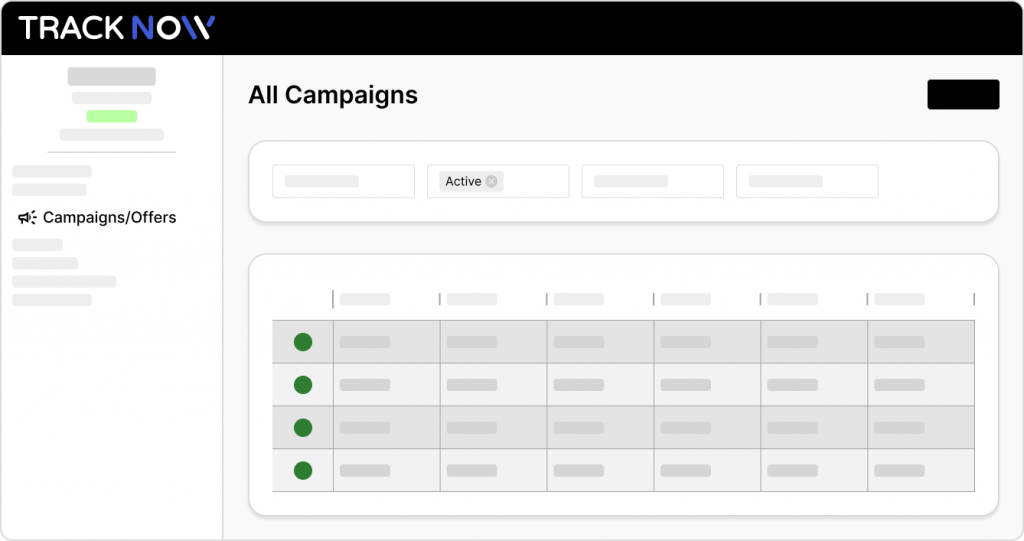Viewport: 1024px width, 541px height.
Task: Select the top placeholder item in sidebar menu
Action: pyautogui.click(x=52, y=171)
